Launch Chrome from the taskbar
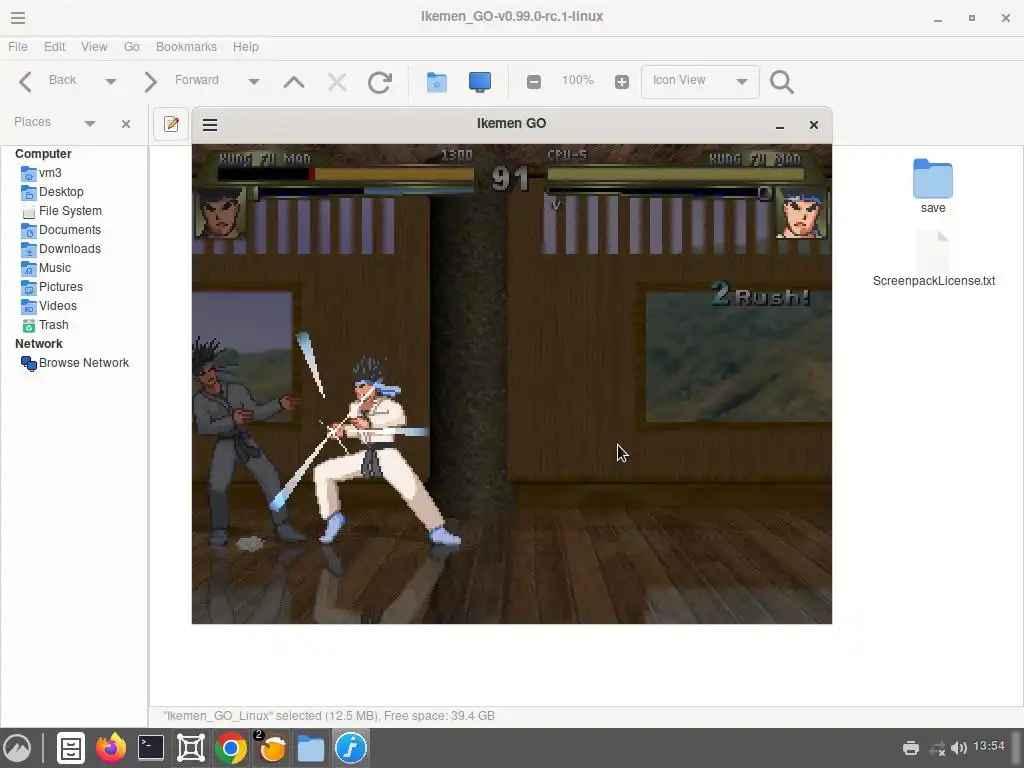The width and height of the screenshot is (1024, 768). click(231, 748)
